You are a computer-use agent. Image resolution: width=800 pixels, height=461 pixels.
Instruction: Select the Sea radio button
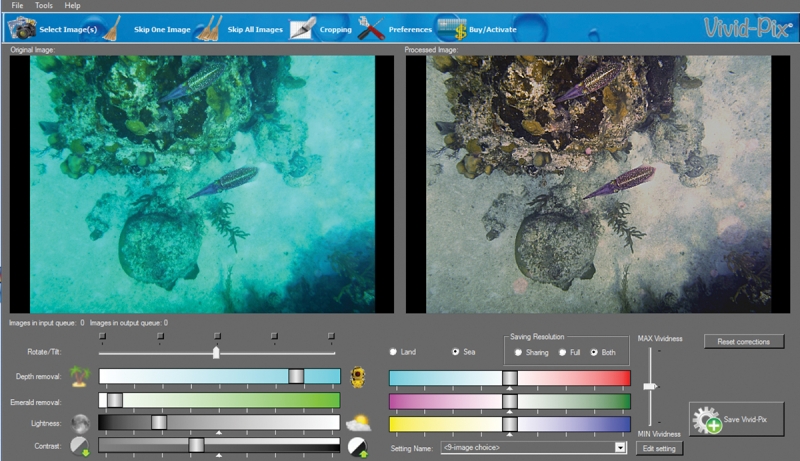[x=456, y=352]
